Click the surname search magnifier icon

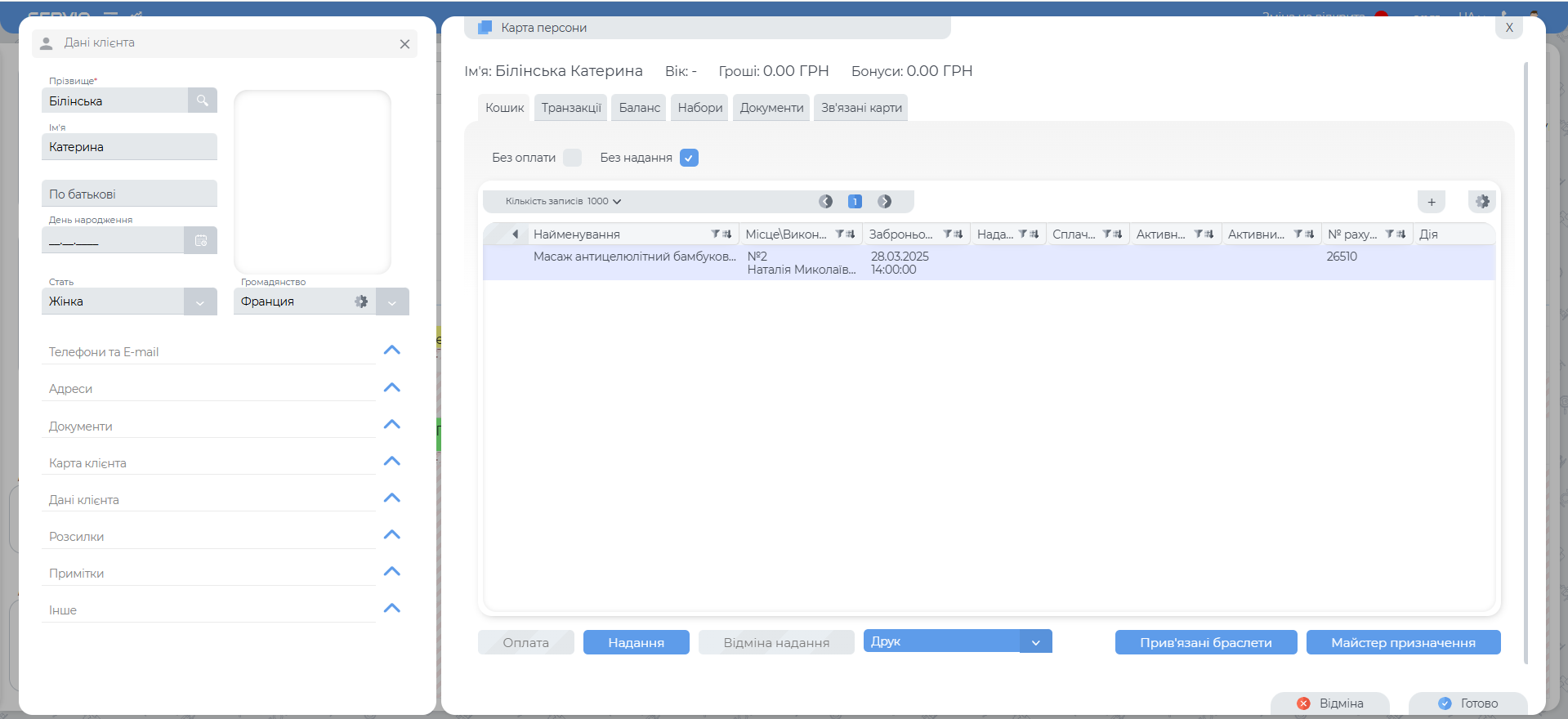(x=202, y=100)
